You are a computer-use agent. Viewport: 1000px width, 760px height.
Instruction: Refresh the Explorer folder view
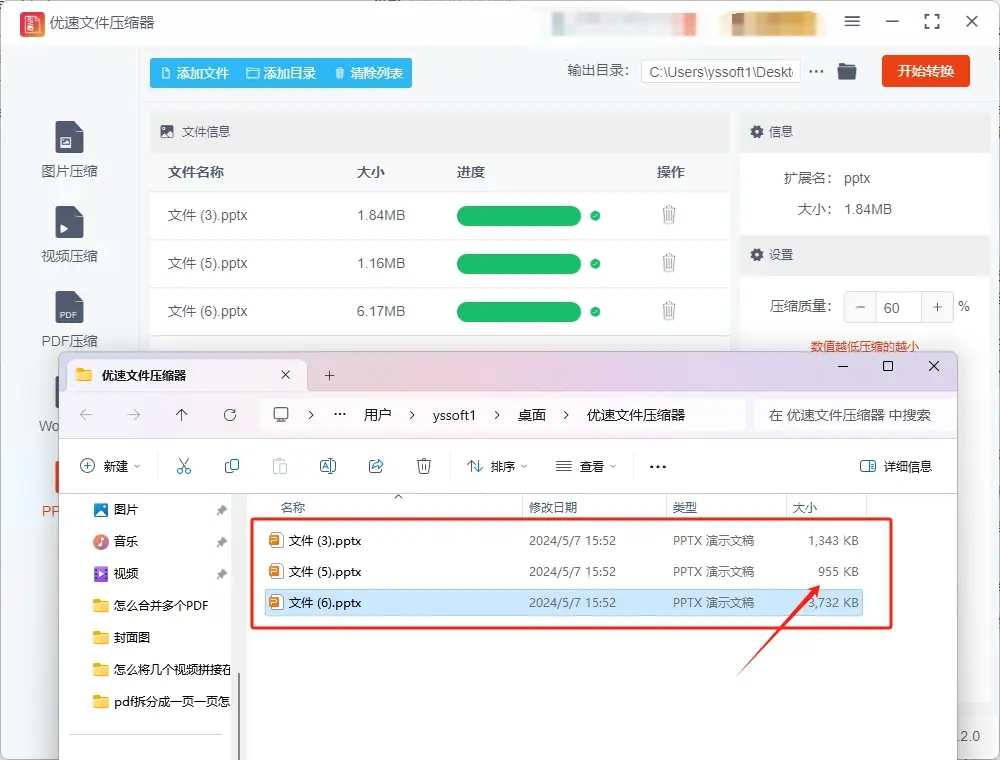pos(229,414)
